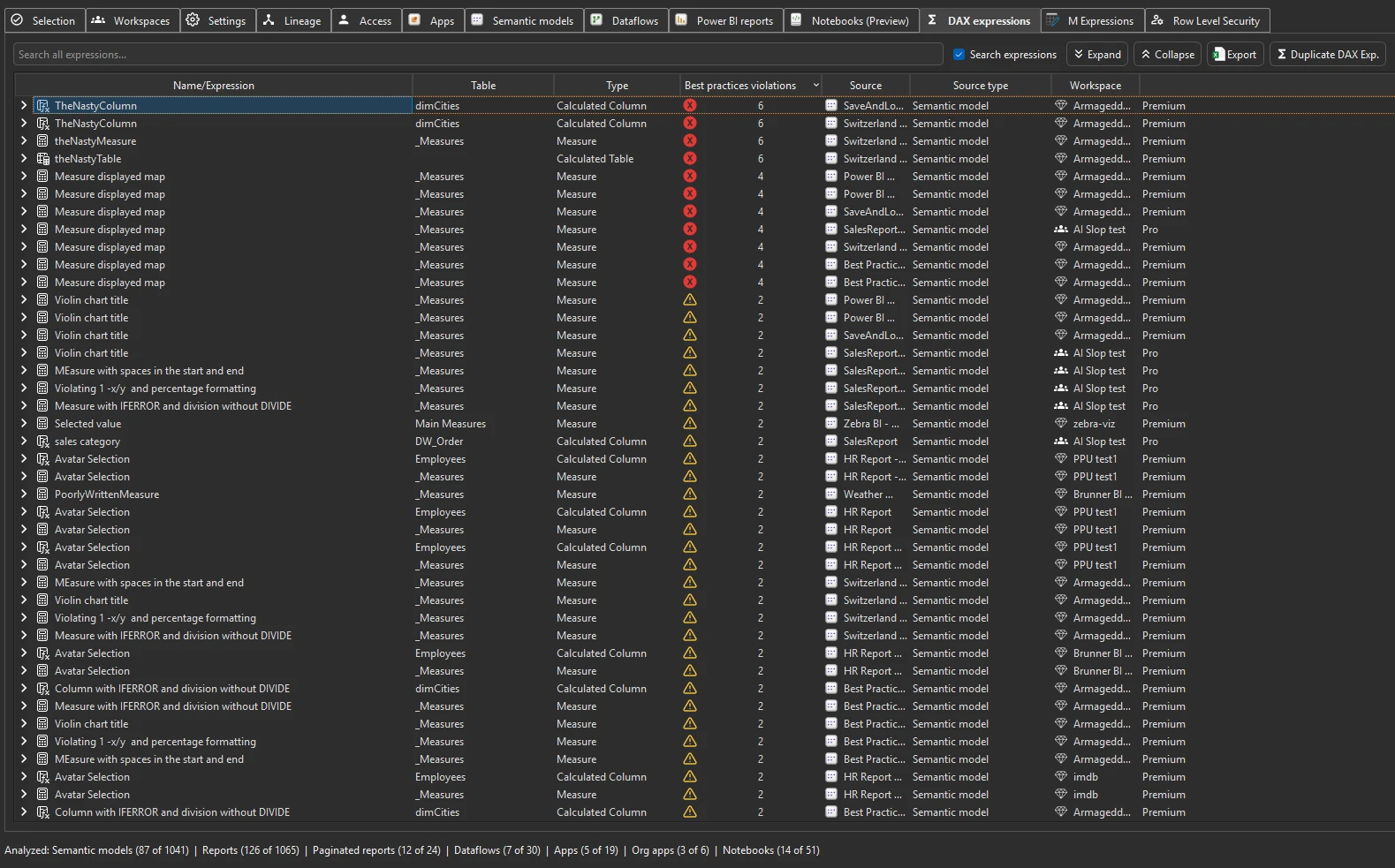The width and height of the screenshot is (1395, 868).
Task: Expand the theNastyTable row
Action: pyautogui.click(x=24, y=159)
